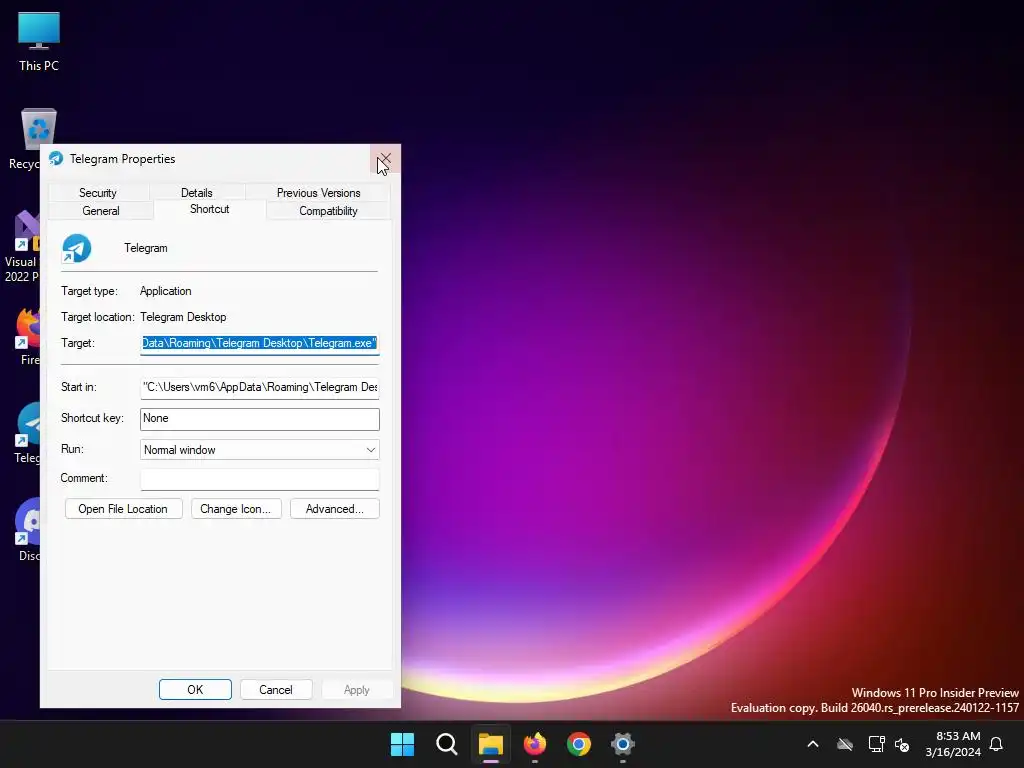Click inside the Target field
Image resolution: width=1024 pixels, height=768 pixels.
pos(259,344)
